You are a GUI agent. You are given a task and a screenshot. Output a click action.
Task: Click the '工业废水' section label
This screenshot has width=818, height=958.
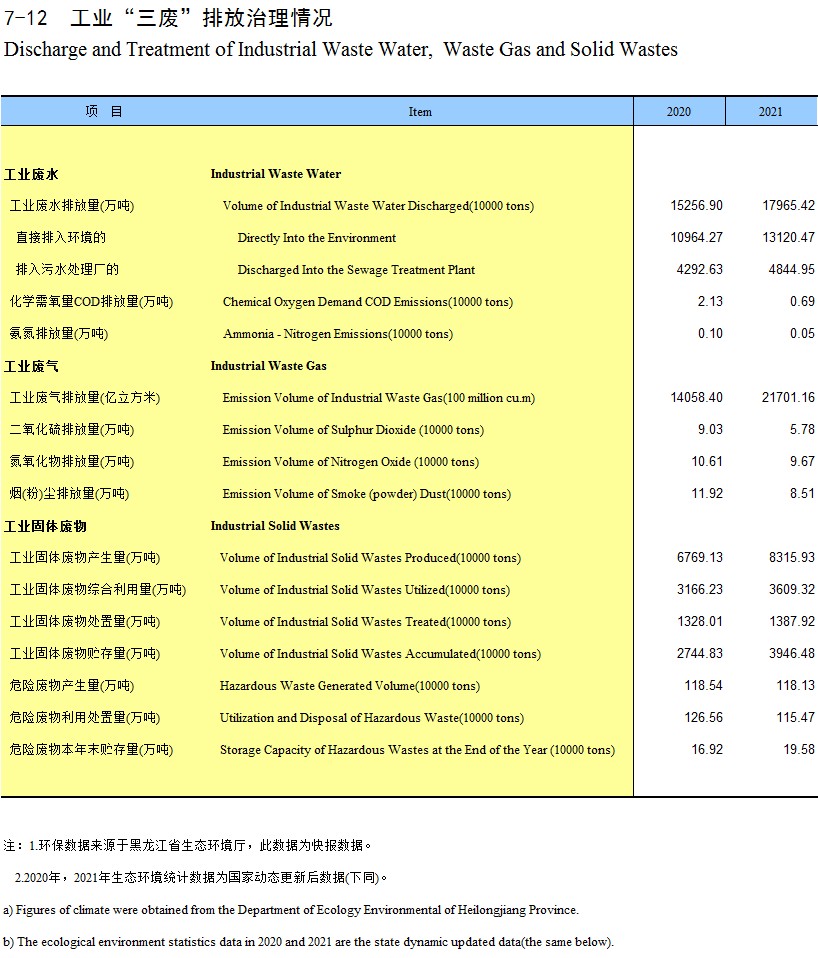point(31,174)
